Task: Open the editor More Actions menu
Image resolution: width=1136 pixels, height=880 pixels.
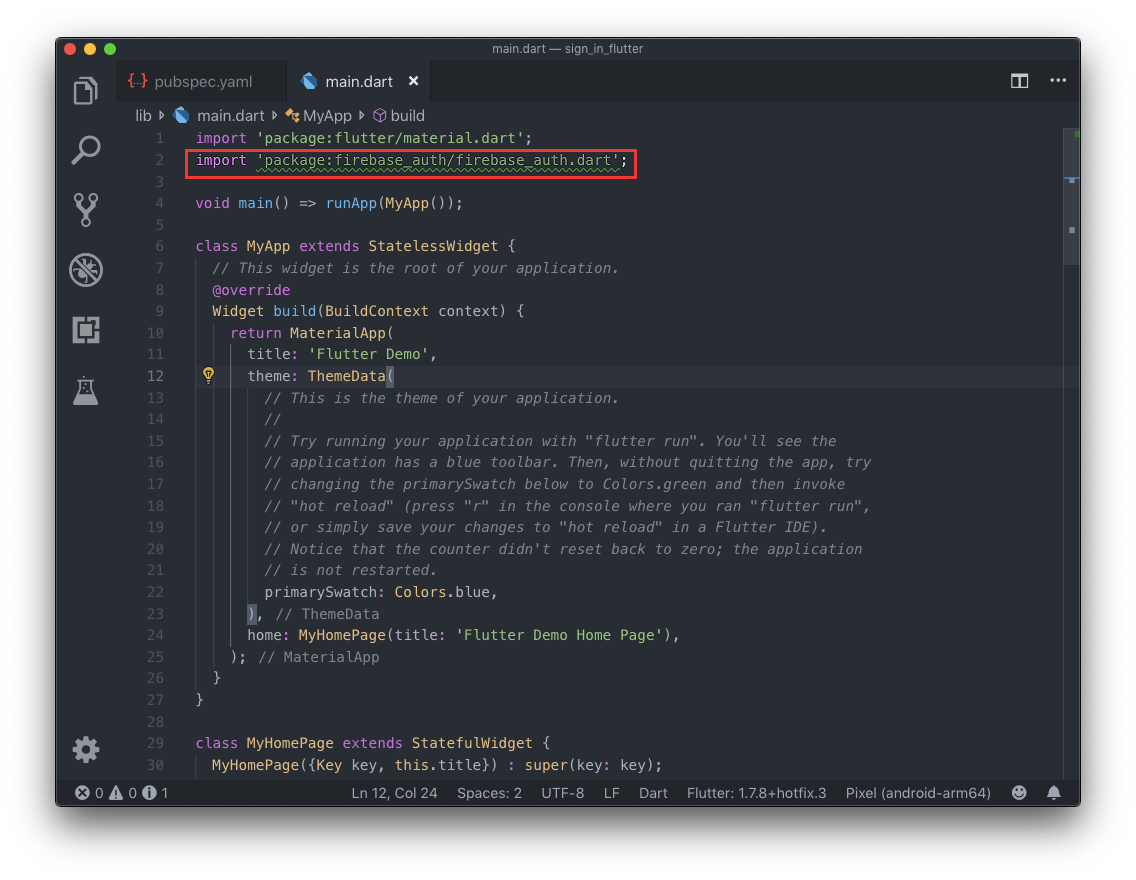Action: click(1058, 80)
